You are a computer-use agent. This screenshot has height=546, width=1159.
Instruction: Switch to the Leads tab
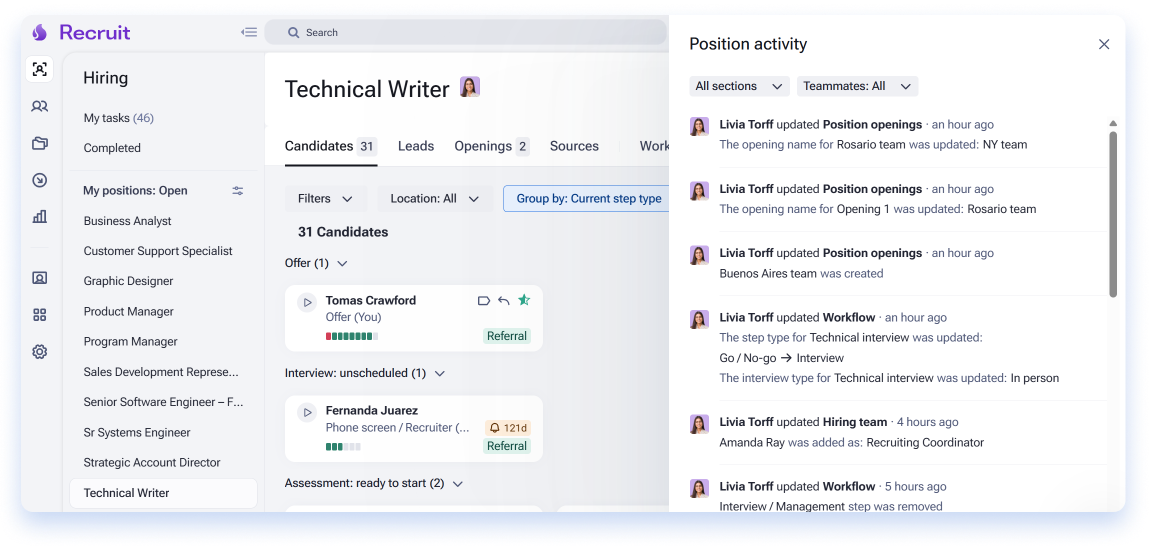415,146
